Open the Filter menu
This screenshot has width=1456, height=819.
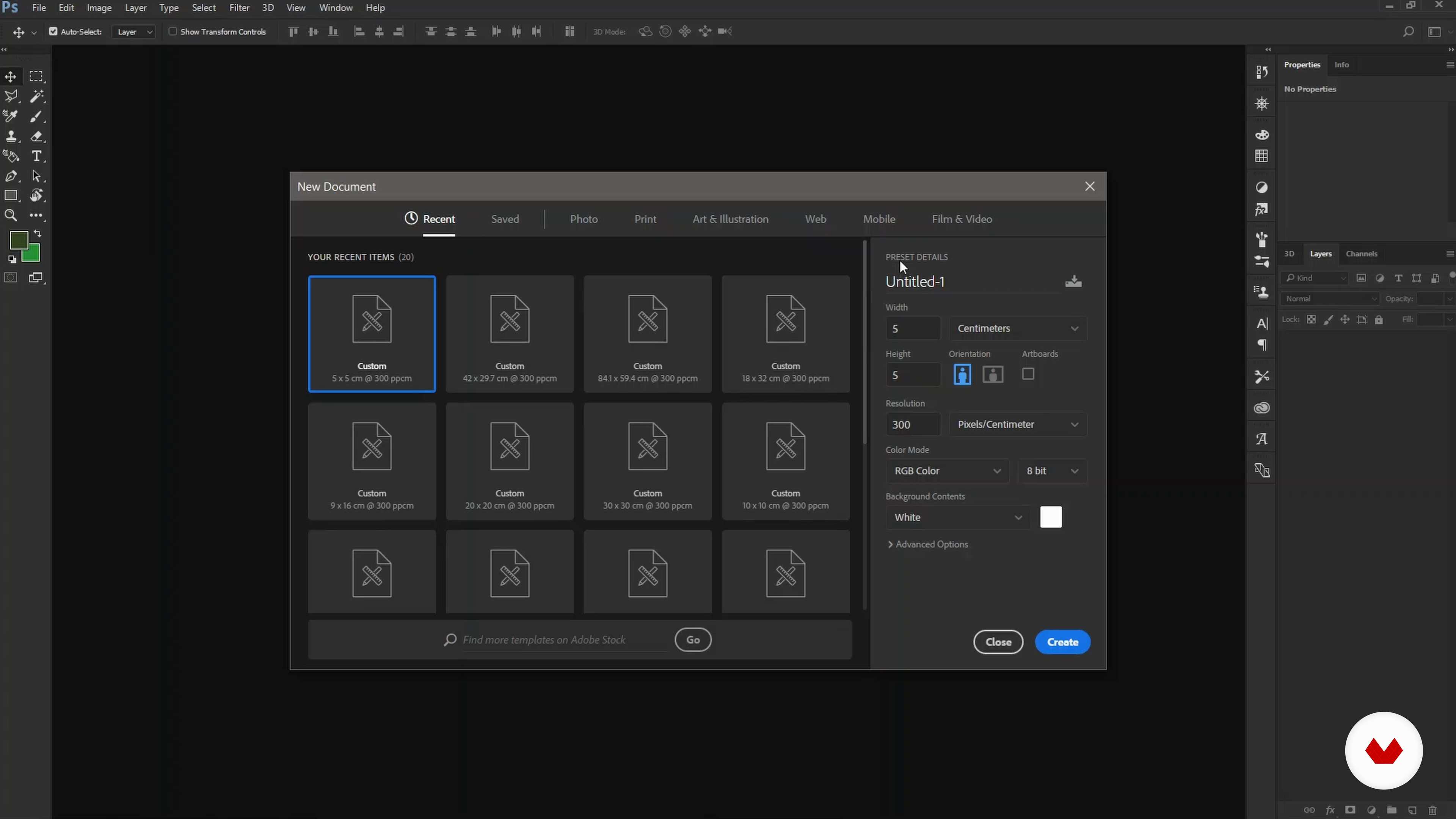[x=239, y=8]
